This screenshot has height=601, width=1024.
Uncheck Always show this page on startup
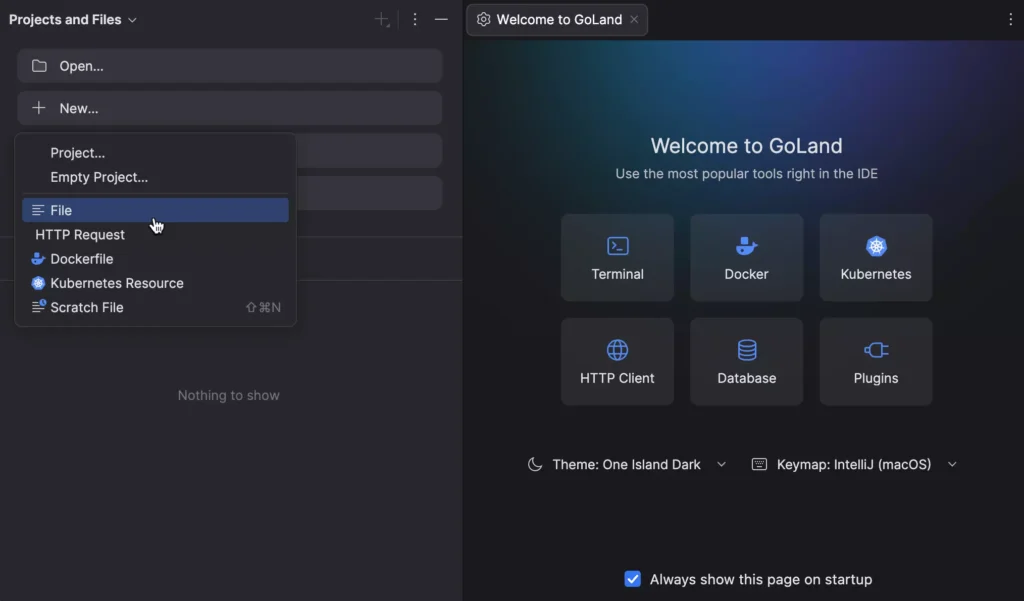pos(632,578)
